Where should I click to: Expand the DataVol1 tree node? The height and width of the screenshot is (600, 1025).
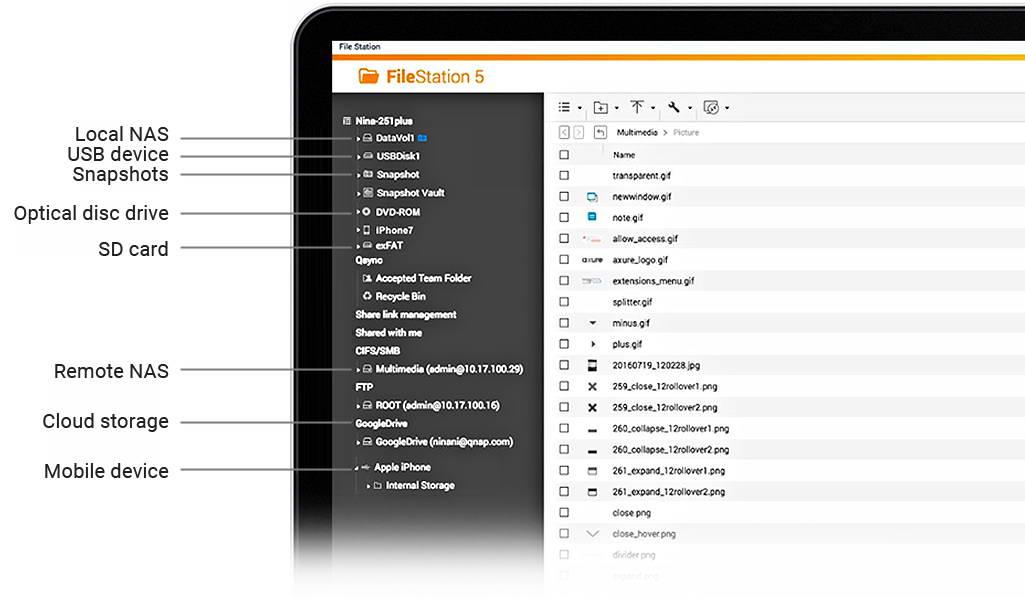pos(358,139)
